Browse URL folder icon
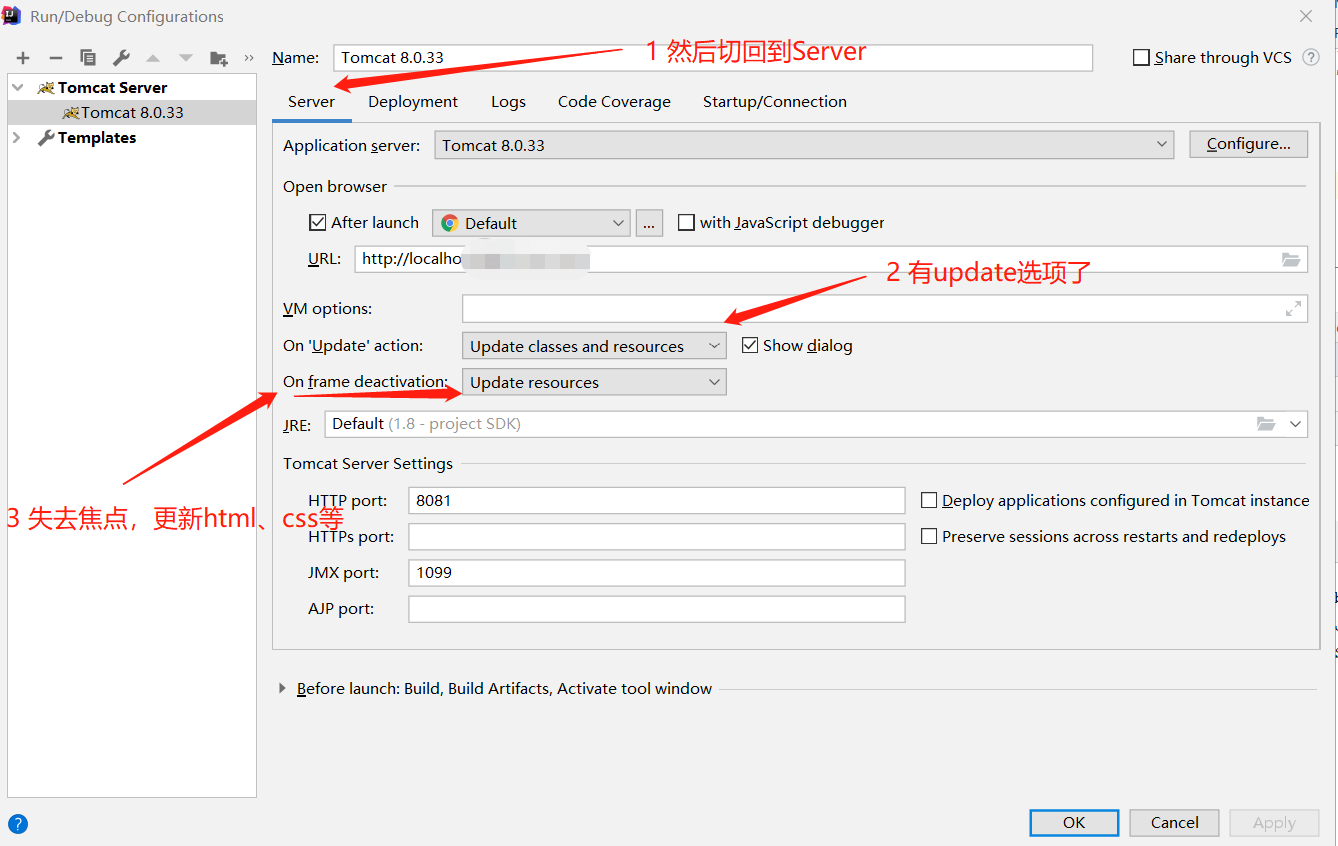The image size is (1338, 846). click(x=1291, y=259)
